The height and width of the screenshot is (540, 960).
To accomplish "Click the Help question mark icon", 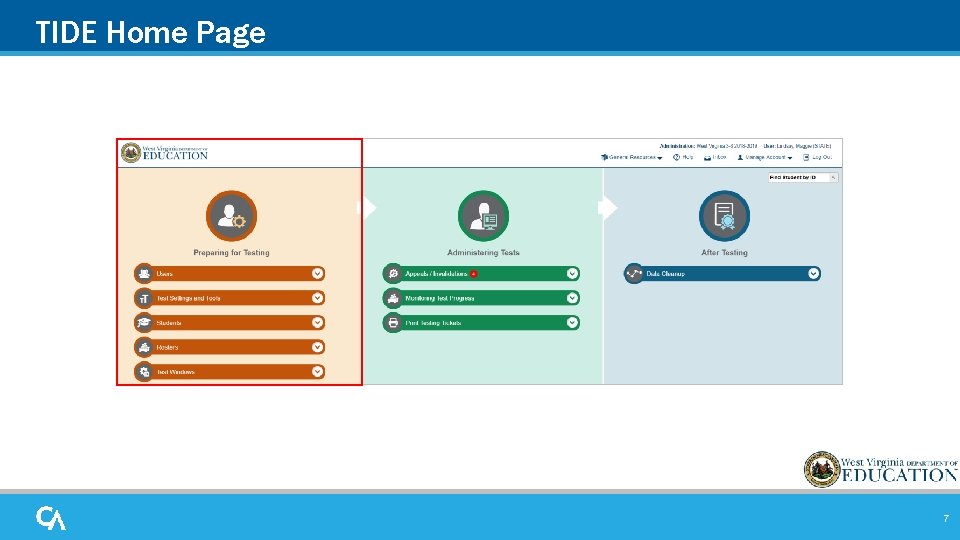I will tap(677, 157).
